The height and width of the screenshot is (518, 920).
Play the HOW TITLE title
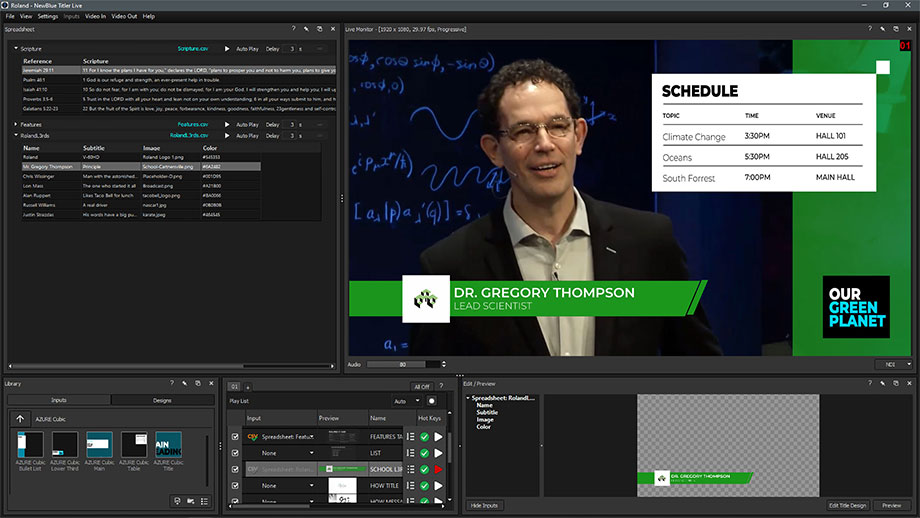point(438,486)
